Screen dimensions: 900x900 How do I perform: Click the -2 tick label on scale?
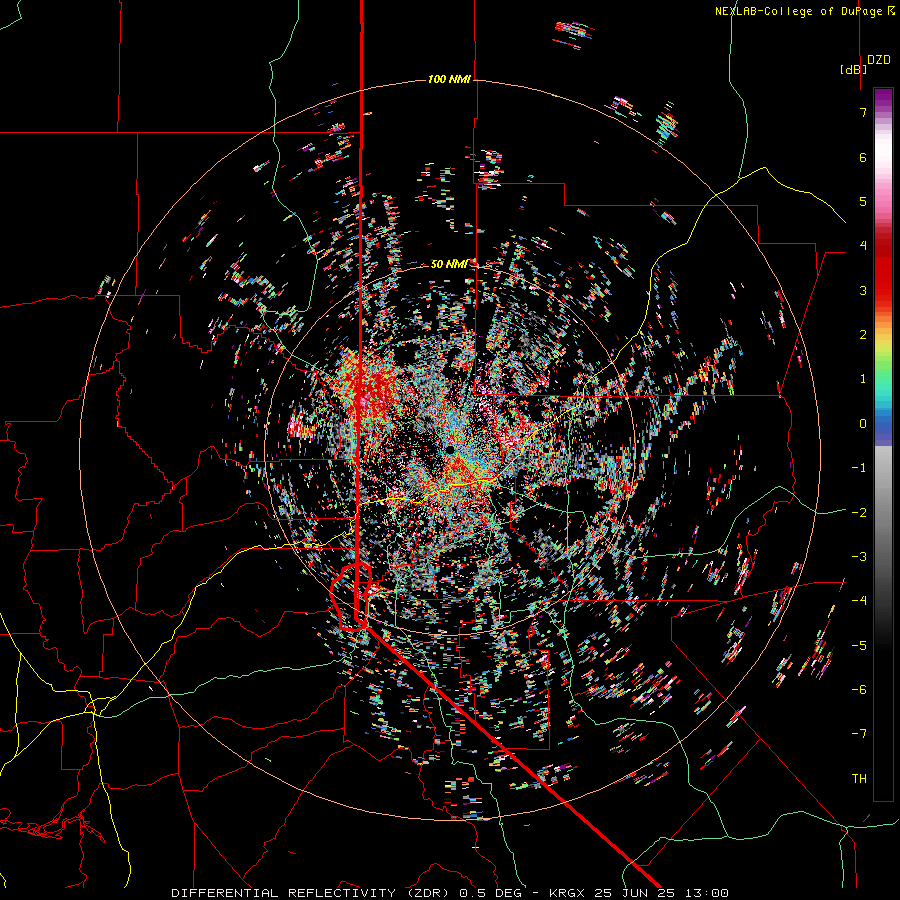click(x=859, y=513)
